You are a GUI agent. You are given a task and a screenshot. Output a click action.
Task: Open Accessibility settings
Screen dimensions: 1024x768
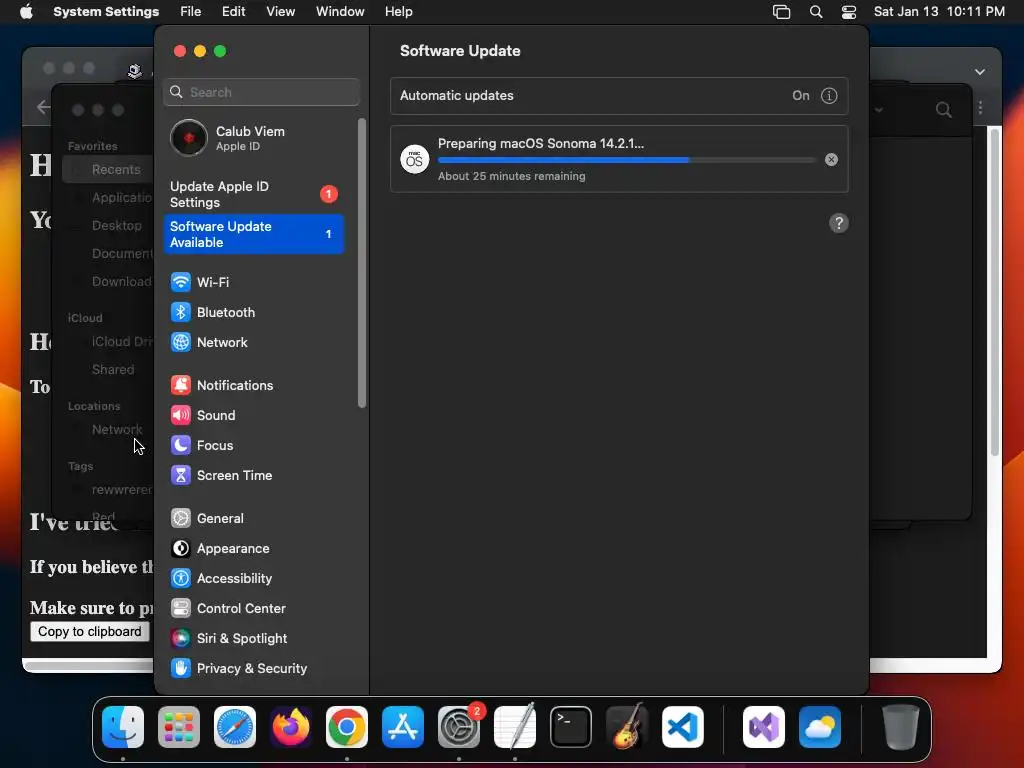click(x=254, y=579)
